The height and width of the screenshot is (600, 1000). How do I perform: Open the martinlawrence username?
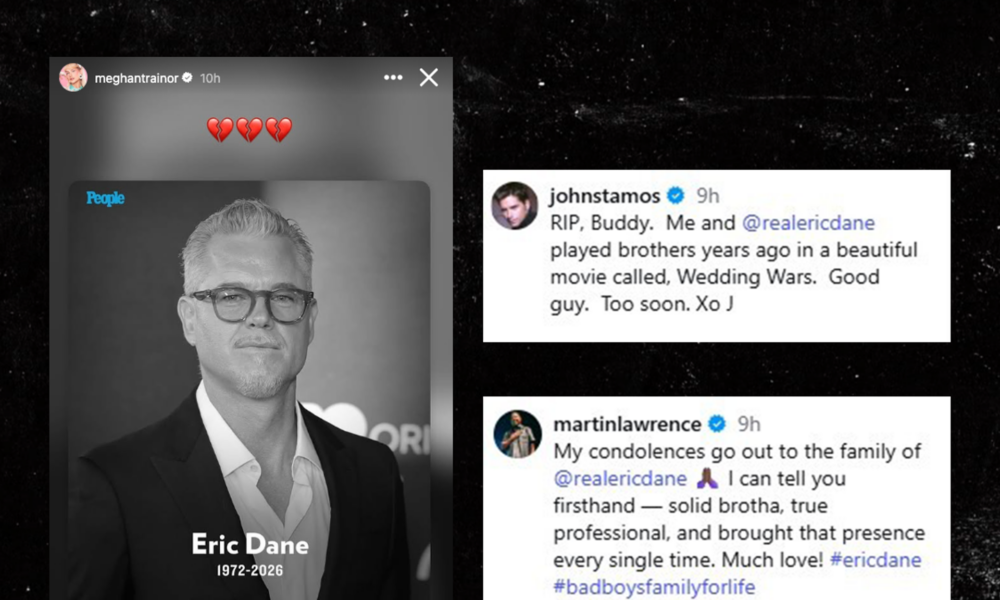628,424
